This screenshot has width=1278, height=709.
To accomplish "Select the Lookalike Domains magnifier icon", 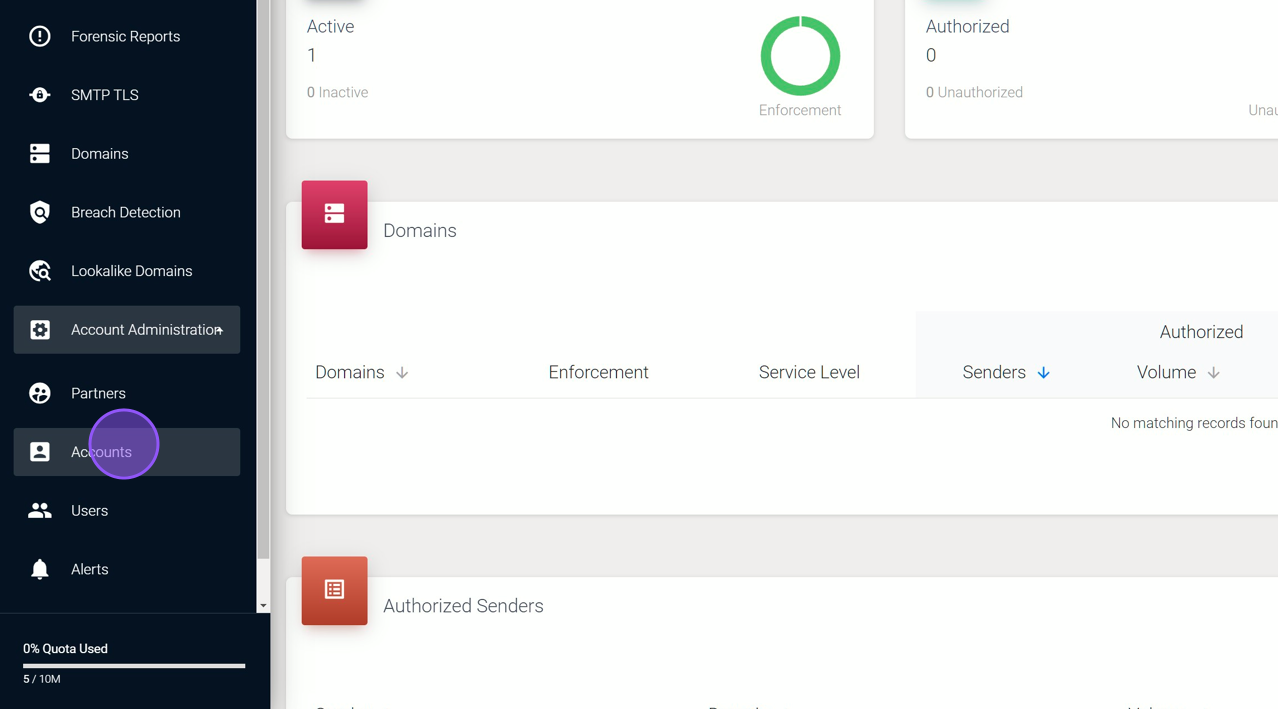I will pos(39,270).
